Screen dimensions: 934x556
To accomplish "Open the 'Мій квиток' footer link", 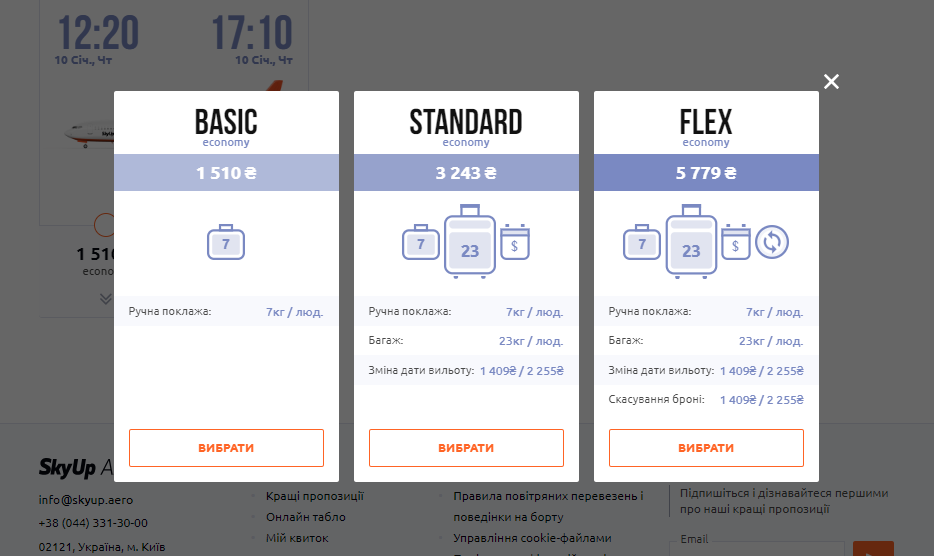I will point(296,538).
